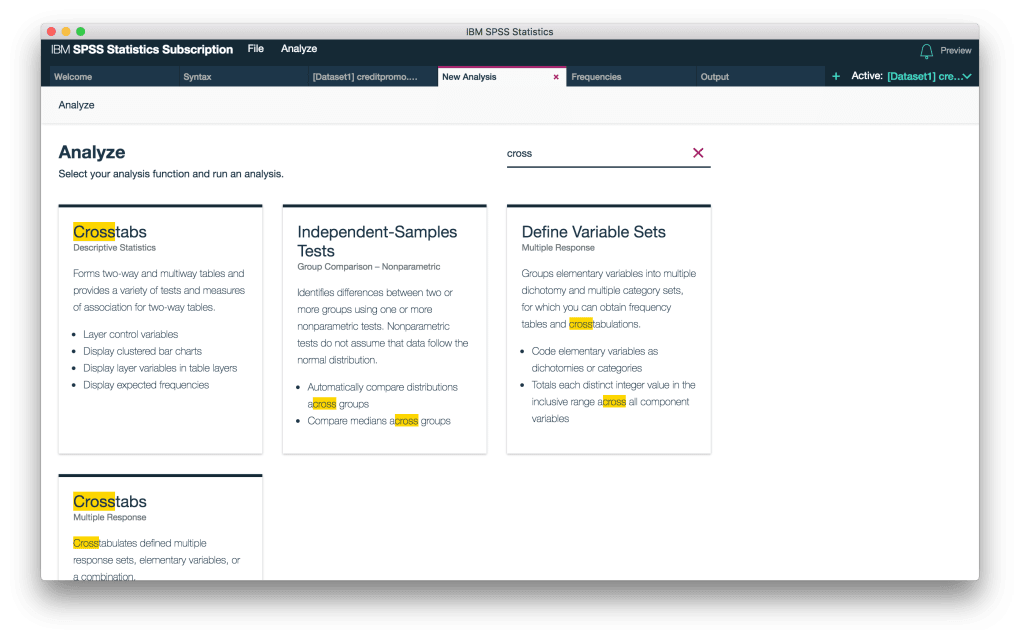Image resolution: width=1020 pixels, height=639 pixels.
Task: Open the Crosstabs Descriptive Statistics card
Action: [161, 329]
